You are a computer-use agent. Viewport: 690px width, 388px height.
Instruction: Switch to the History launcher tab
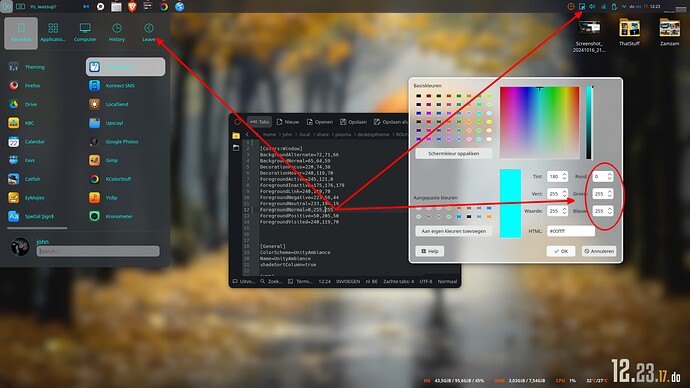pyautogui.click(x=117, y=33)
